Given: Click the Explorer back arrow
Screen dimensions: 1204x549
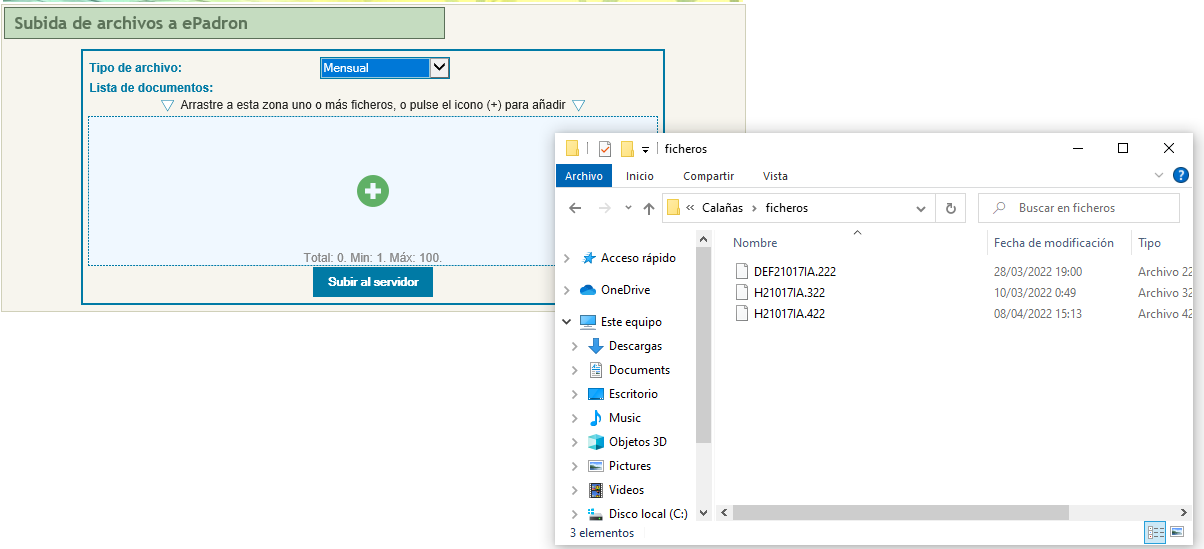Looking at the screenshot, I should [575, 208].
